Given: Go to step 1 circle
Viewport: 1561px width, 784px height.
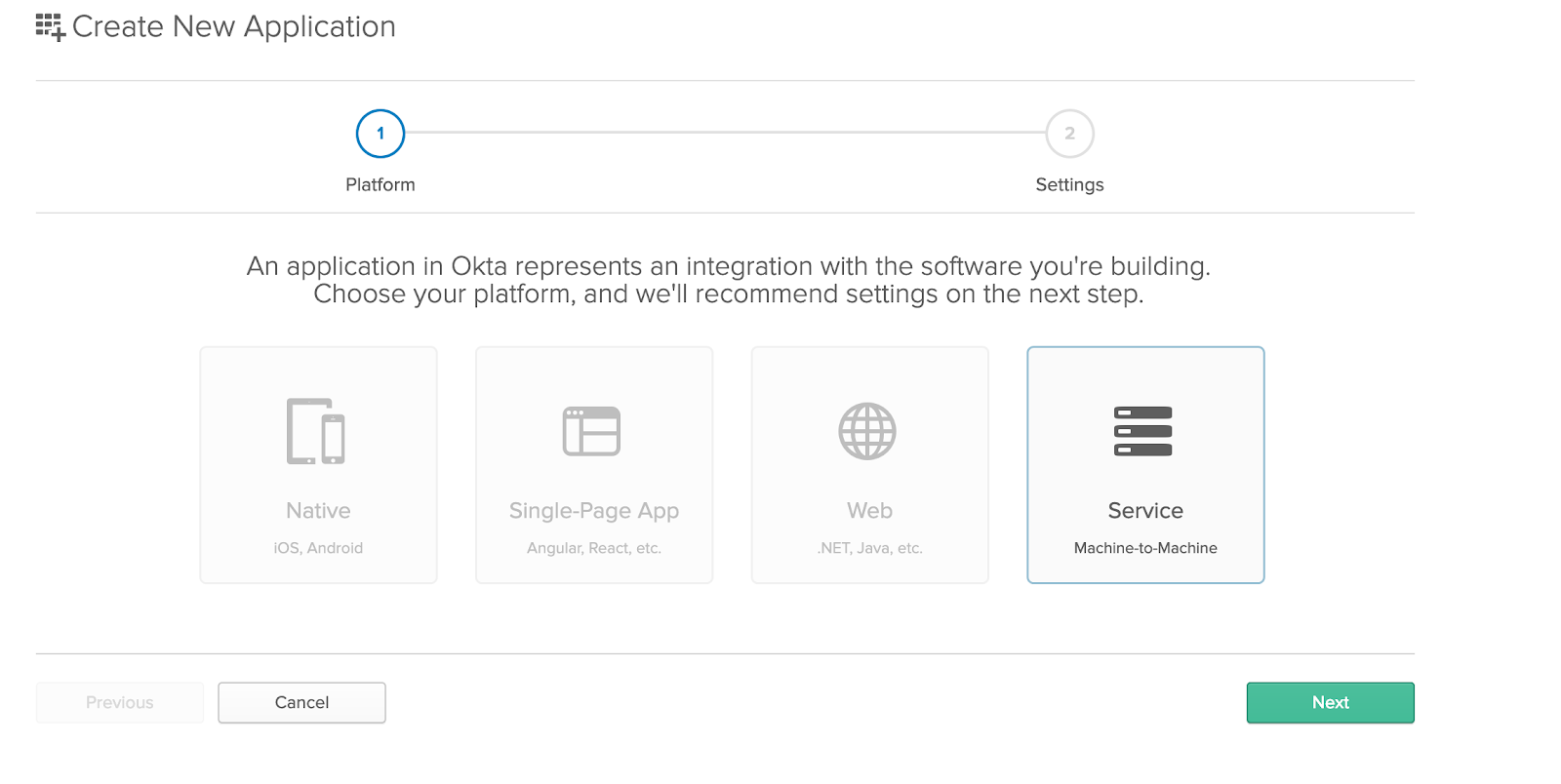Looking at the screenshot, I should 380,134.
